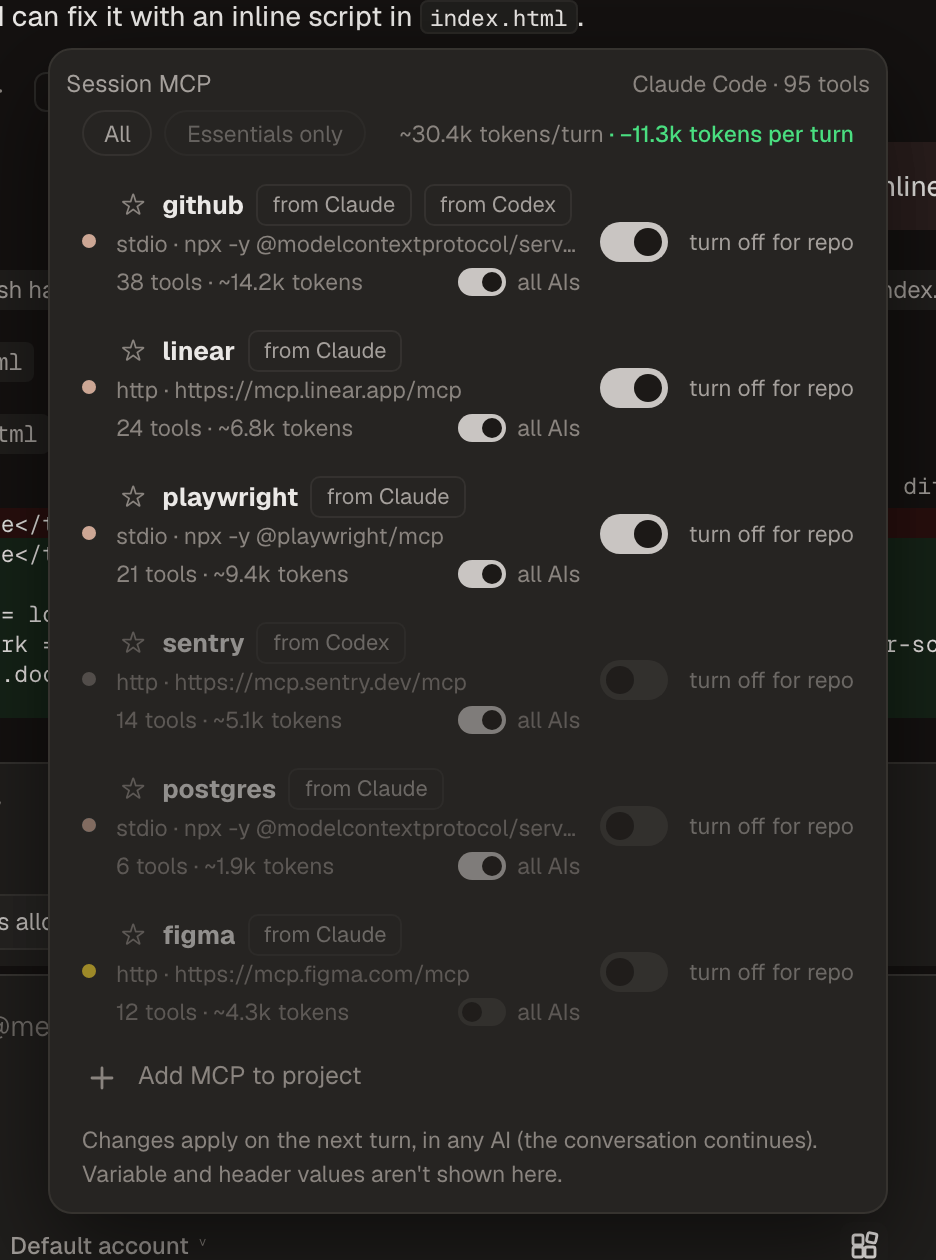Click postgres's from Claude badge
936x1260 pixels.
point(366,789)
